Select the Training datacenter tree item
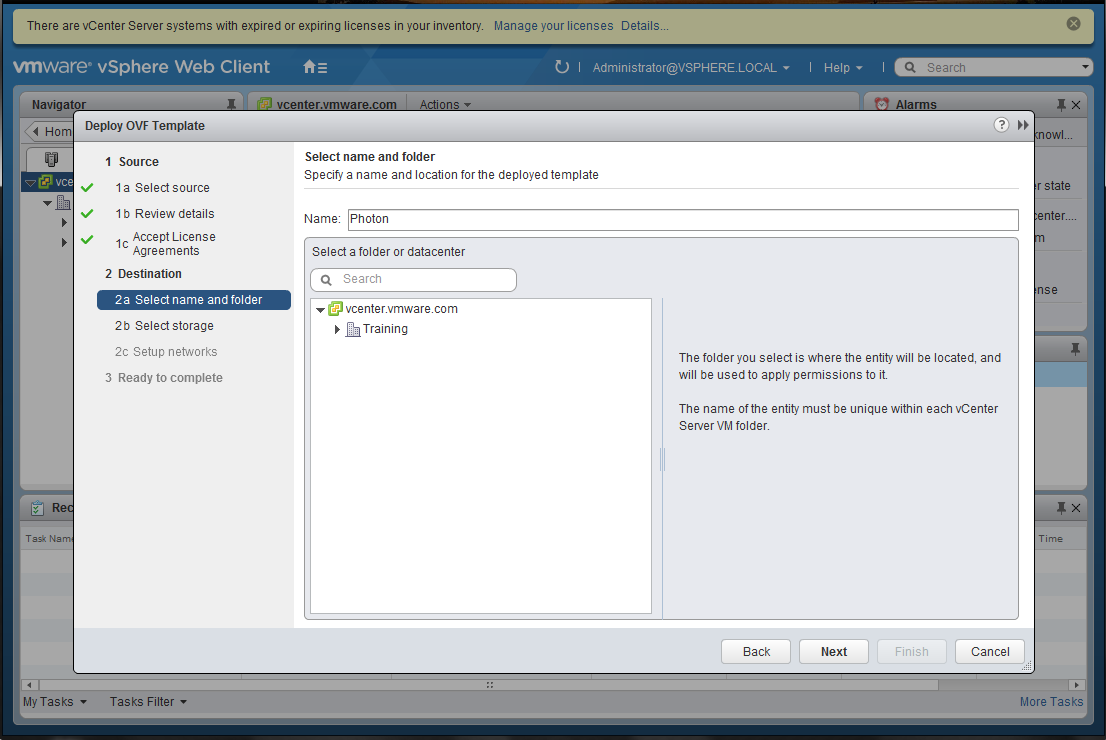This screenshot has height=740, width=1106. click(x=385, y=329)
